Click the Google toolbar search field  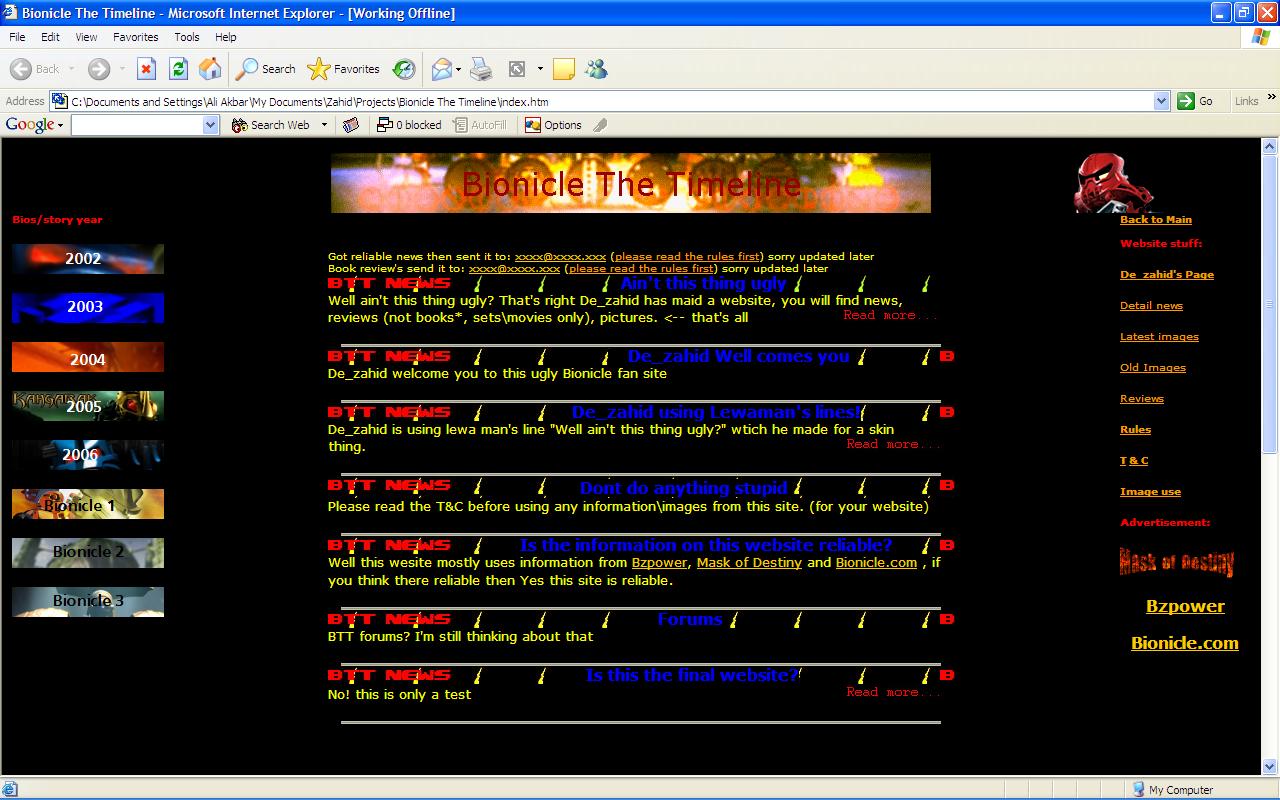point(145,125)
